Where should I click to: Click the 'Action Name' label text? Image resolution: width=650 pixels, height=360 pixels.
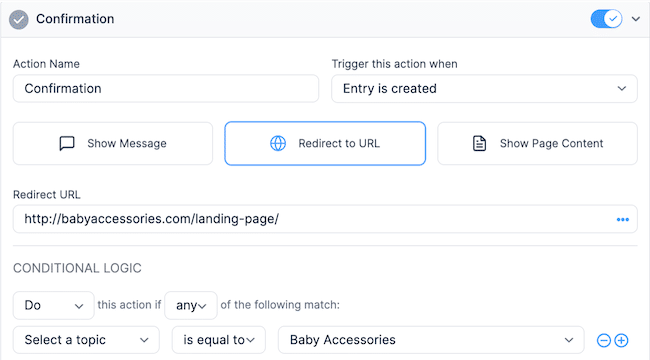(x=46, y=64)
